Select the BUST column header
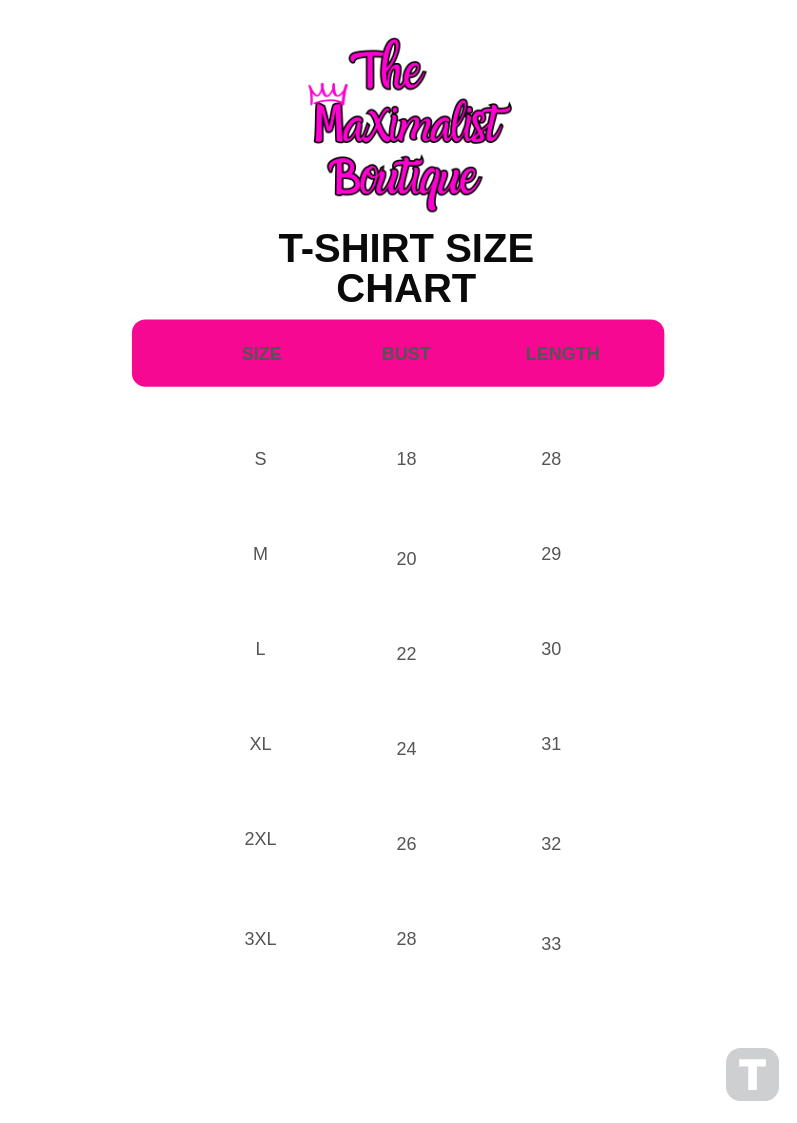 coord(406,353)
